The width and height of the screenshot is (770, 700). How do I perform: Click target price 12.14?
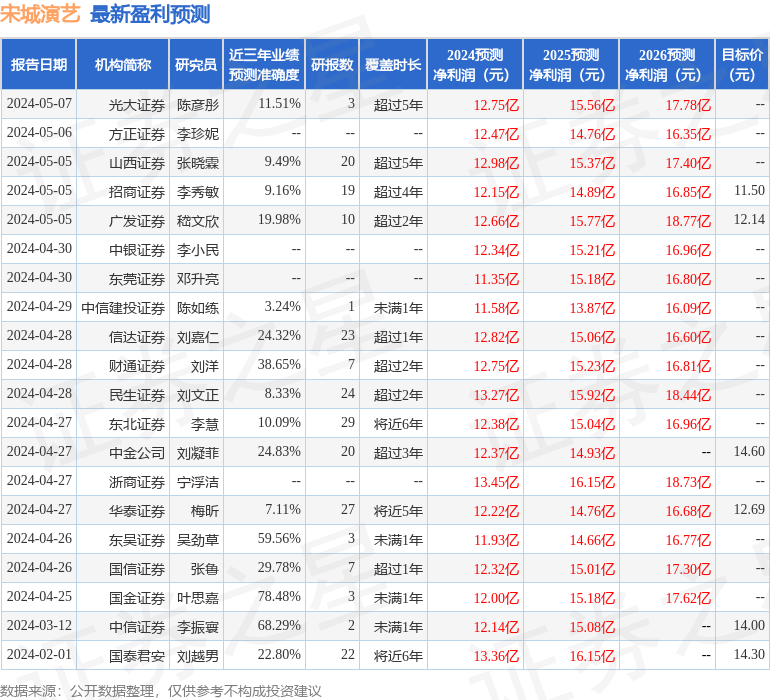coord(749,220)
